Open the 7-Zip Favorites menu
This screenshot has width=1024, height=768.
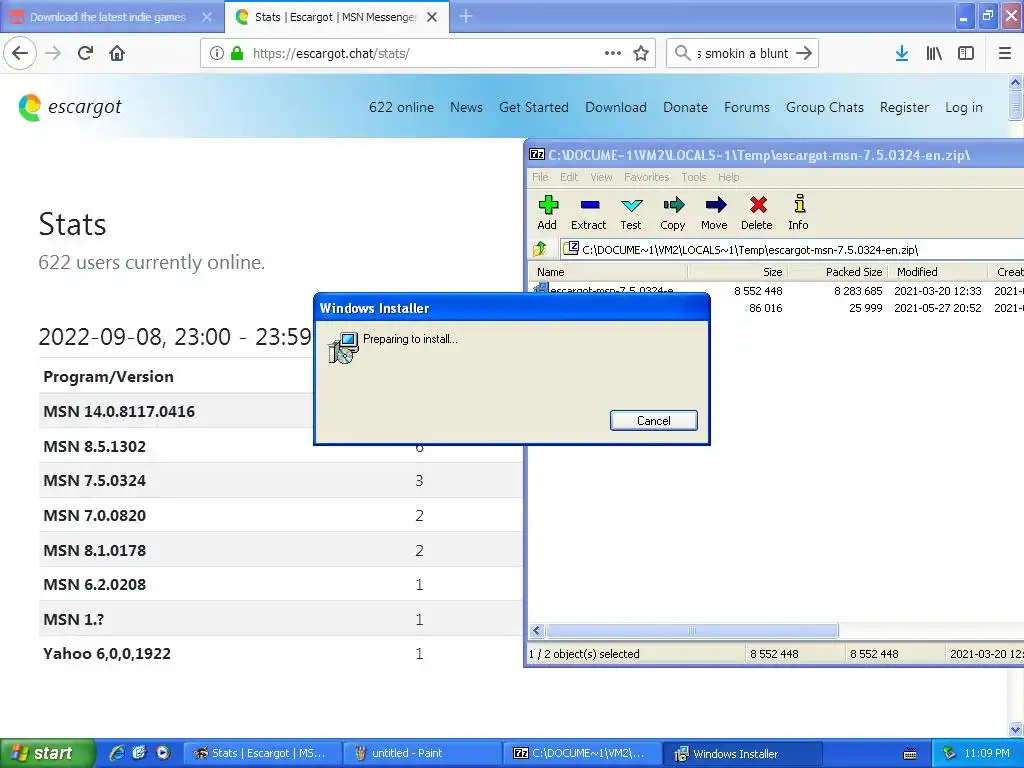647,177
